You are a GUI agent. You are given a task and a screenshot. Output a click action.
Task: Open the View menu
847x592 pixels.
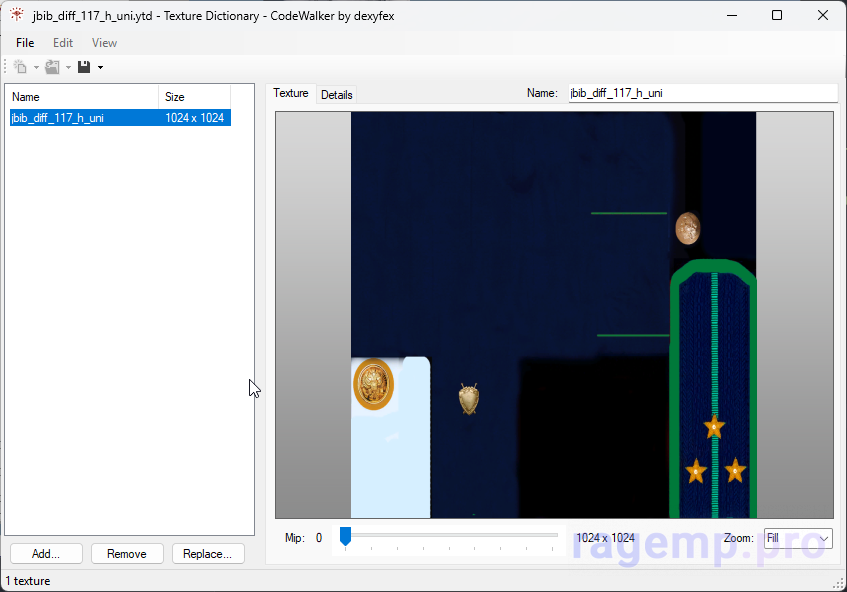(104, 43)
